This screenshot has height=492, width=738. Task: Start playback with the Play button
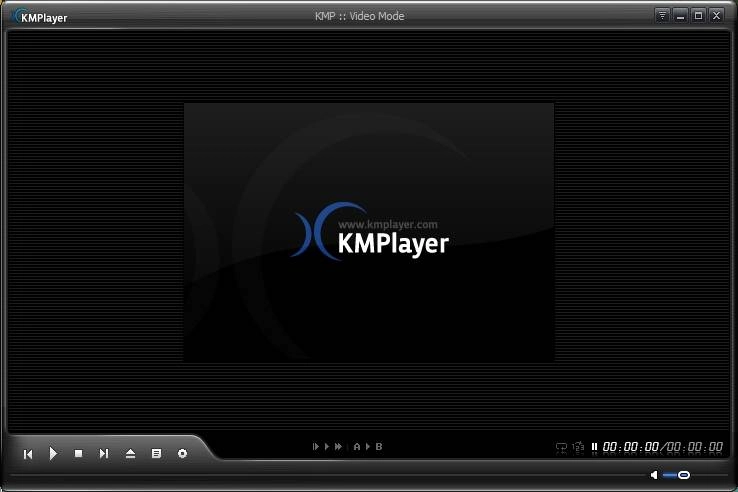[x=53, y=454]
